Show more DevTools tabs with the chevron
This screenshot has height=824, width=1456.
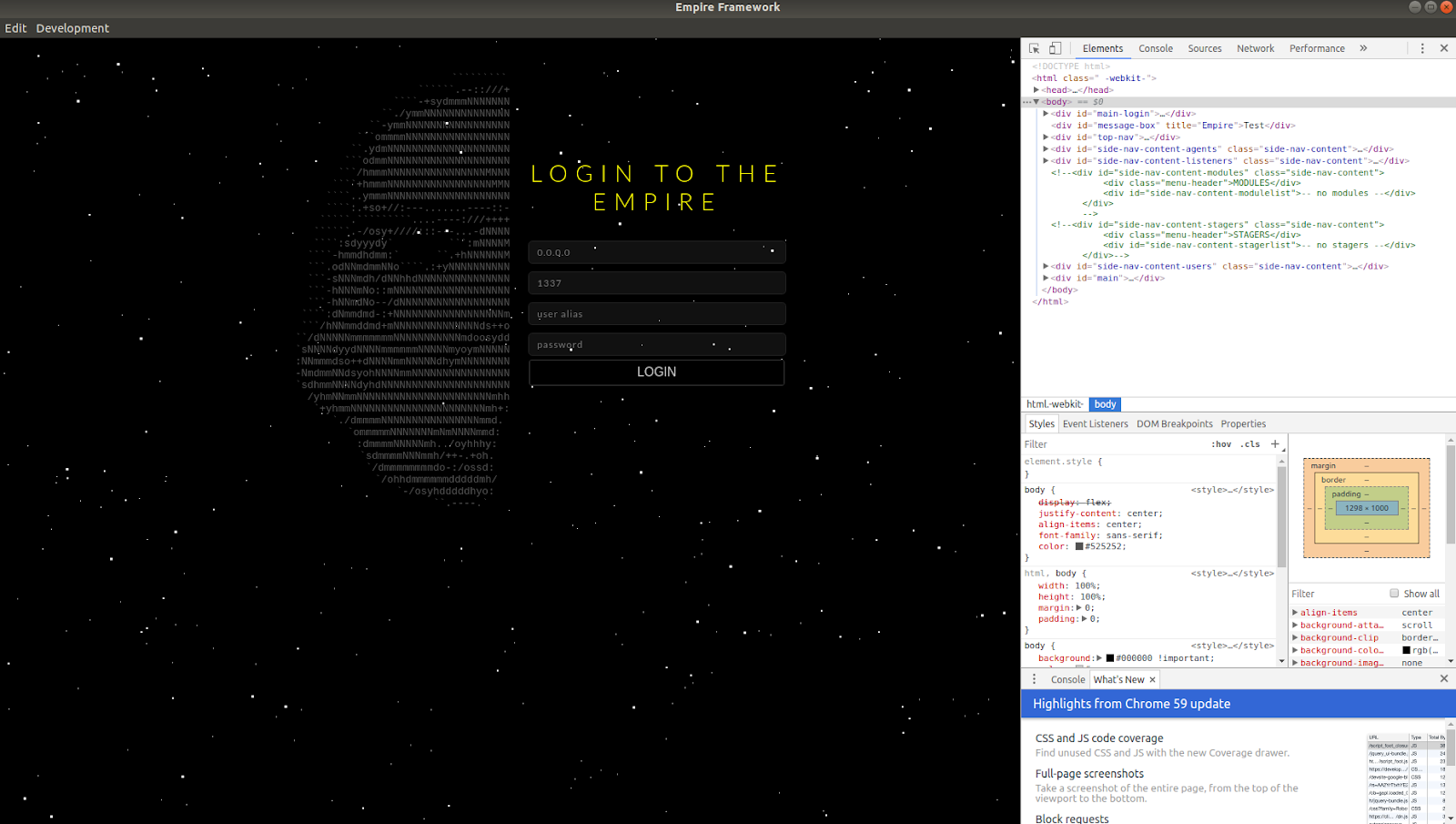(1363, 48)
